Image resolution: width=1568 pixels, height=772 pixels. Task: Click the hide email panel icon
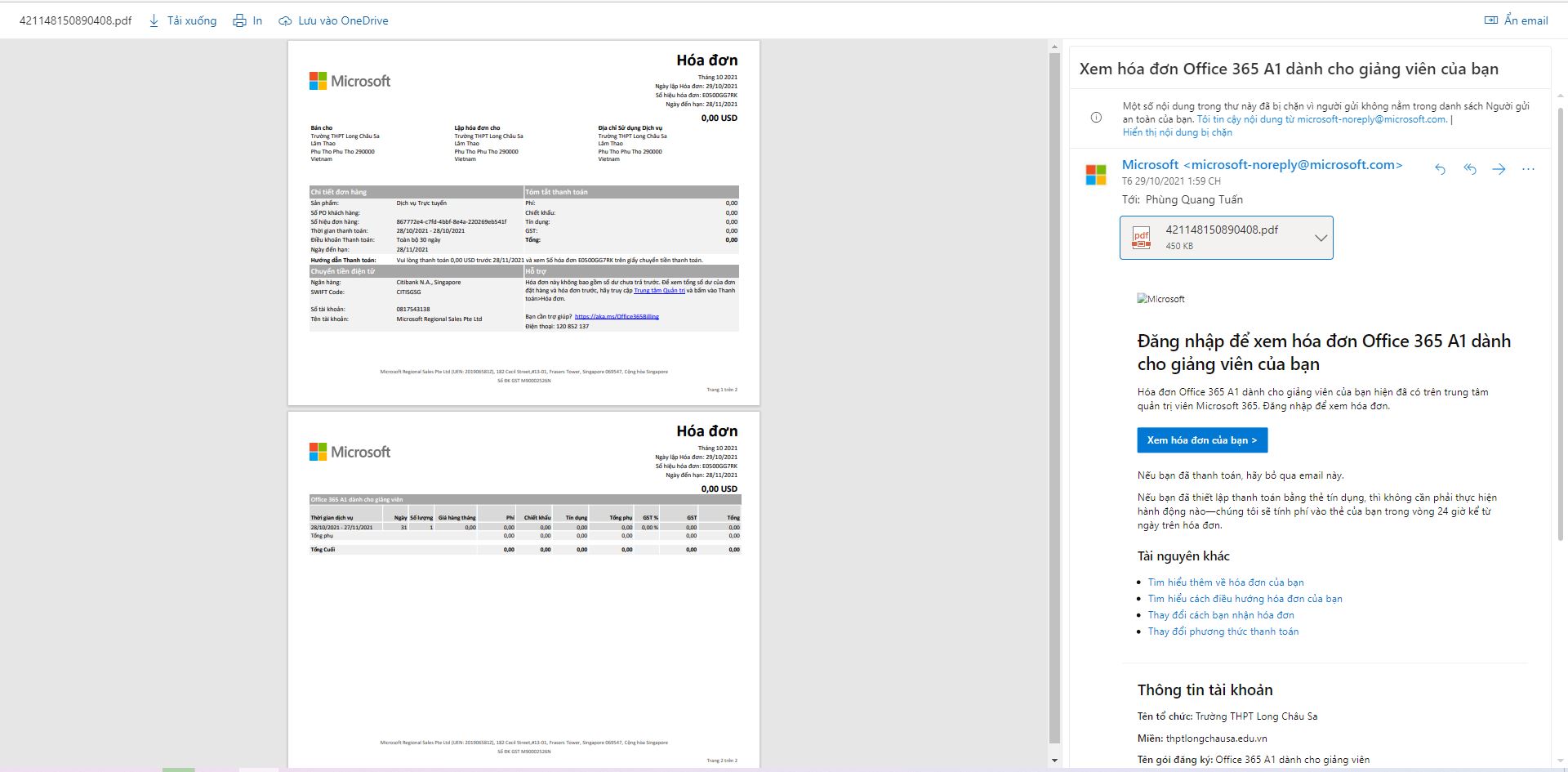pyautogui.click(x=1490, y=20)
